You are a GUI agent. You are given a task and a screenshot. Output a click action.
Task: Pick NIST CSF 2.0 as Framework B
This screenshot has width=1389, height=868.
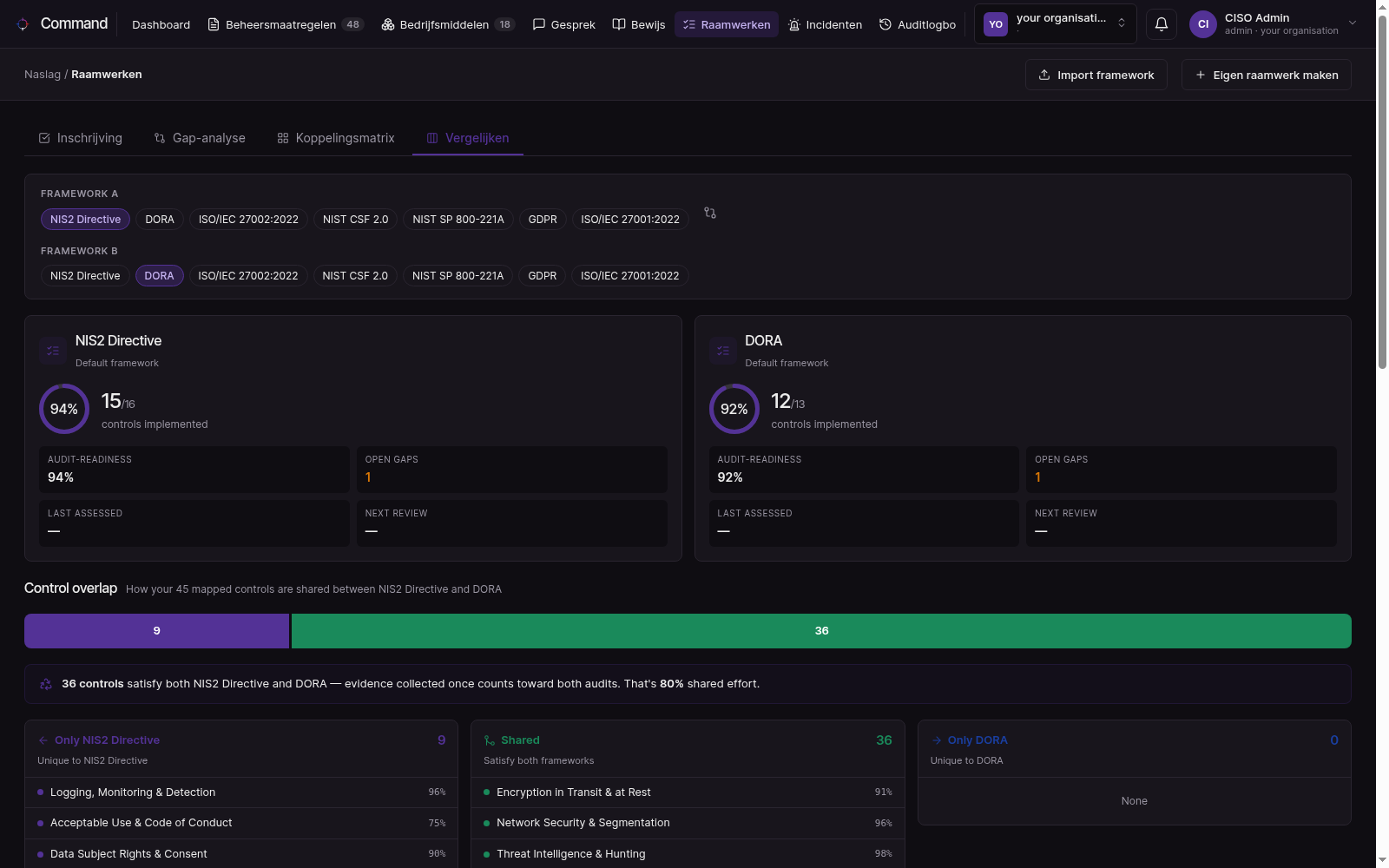pos(355,276)
